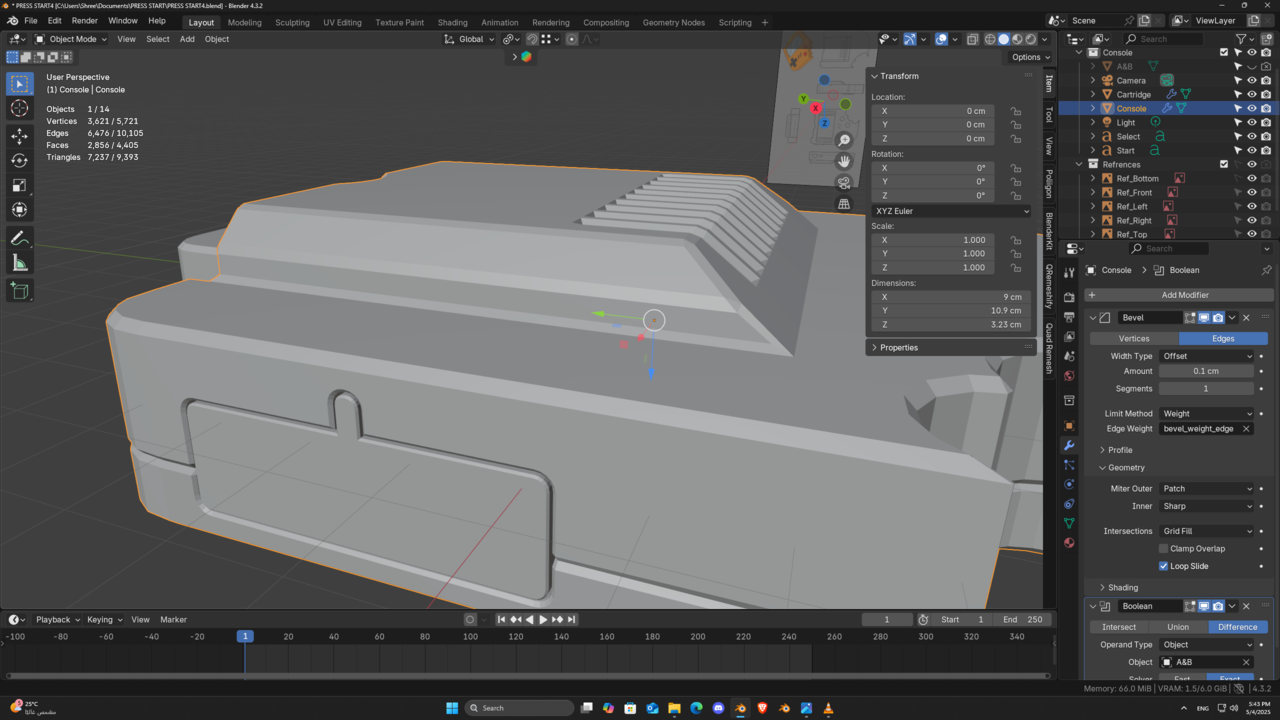Select the Rotate tool
The height and width of the screenshot is (720, 1280).
coord(19,160)
